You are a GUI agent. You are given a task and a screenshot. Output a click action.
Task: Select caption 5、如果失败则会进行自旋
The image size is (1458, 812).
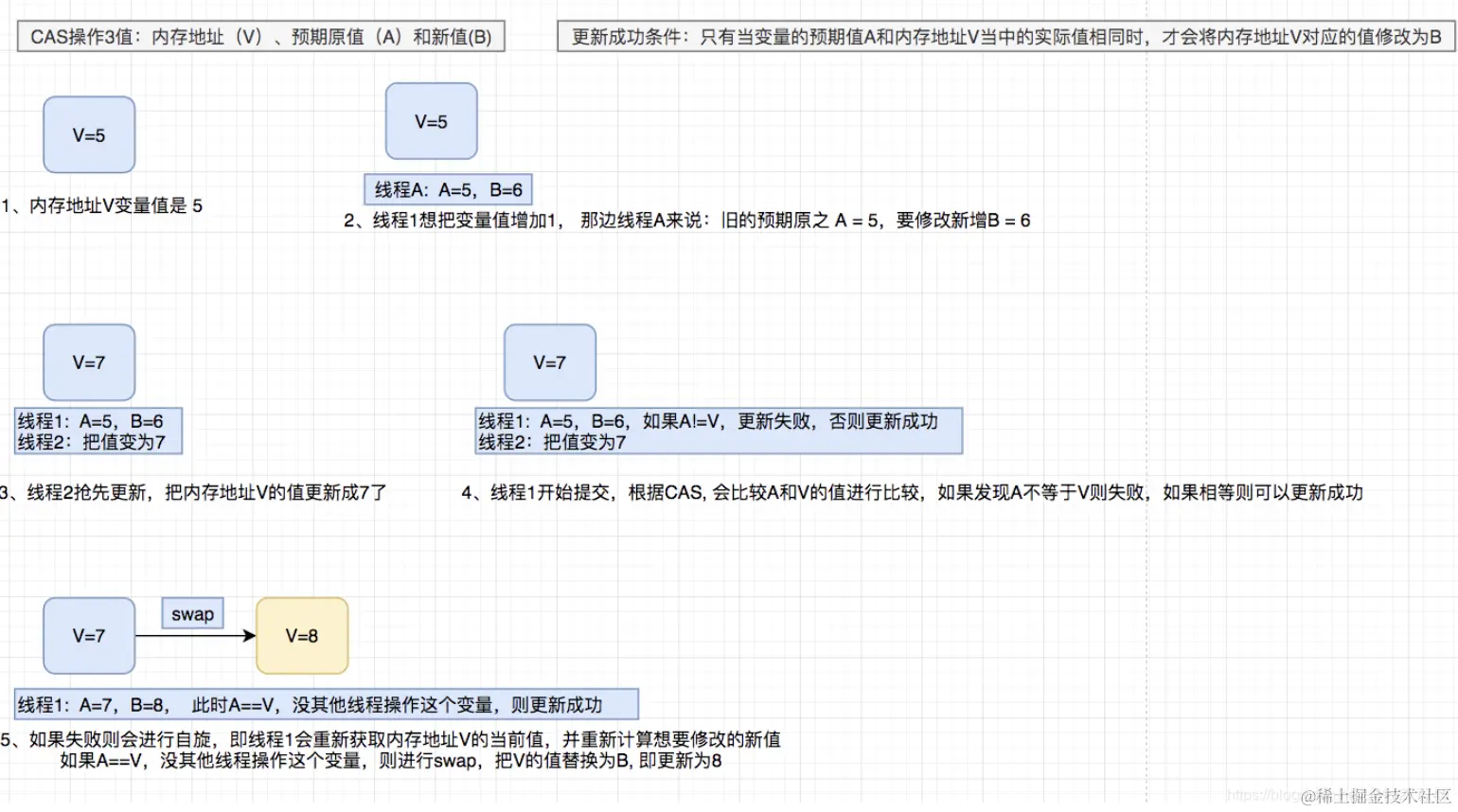(x=391, y=739)
